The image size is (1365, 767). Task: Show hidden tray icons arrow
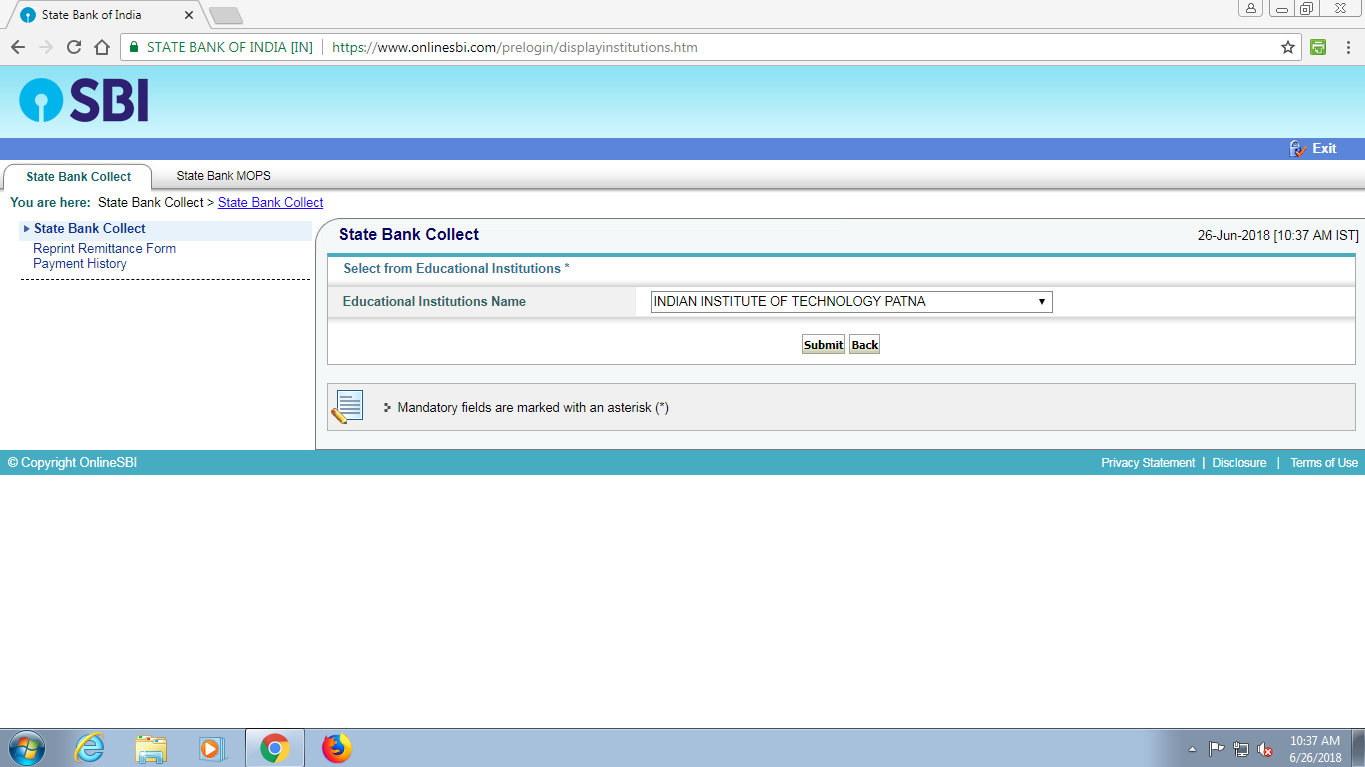(1192, 749)
